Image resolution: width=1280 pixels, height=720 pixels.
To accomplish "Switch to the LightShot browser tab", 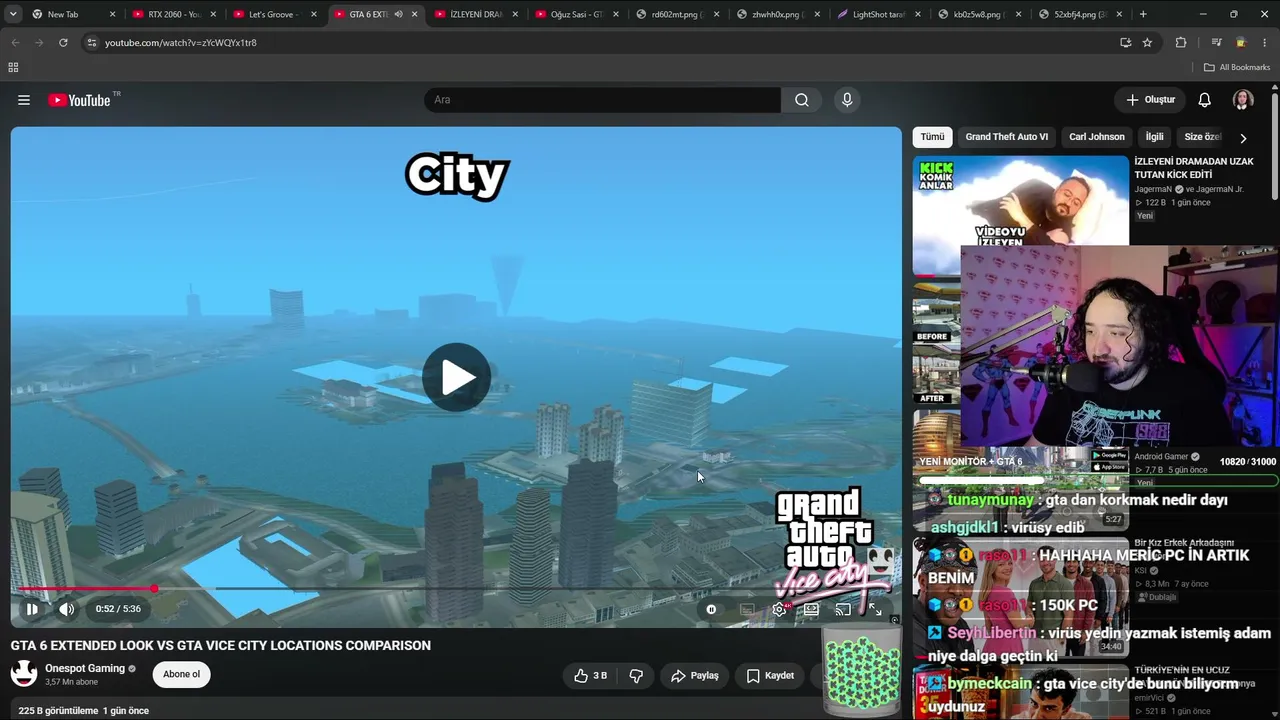I will pos(879,15).
